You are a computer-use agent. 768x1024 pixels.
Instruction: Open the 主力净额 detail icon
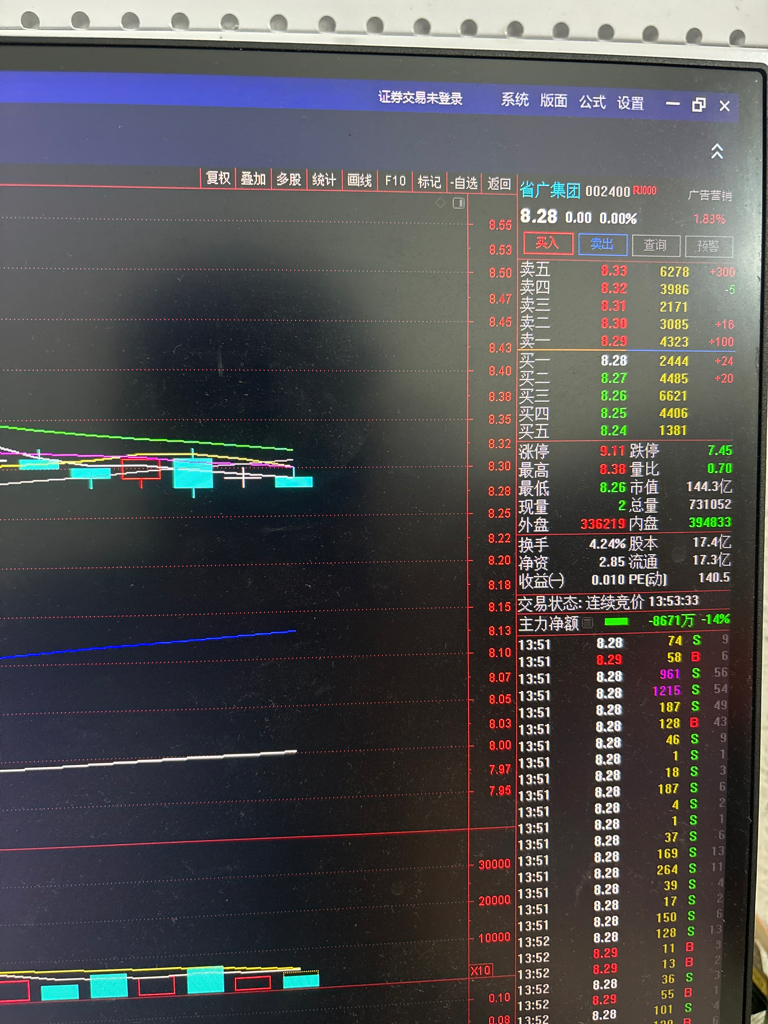coord(588,623)
